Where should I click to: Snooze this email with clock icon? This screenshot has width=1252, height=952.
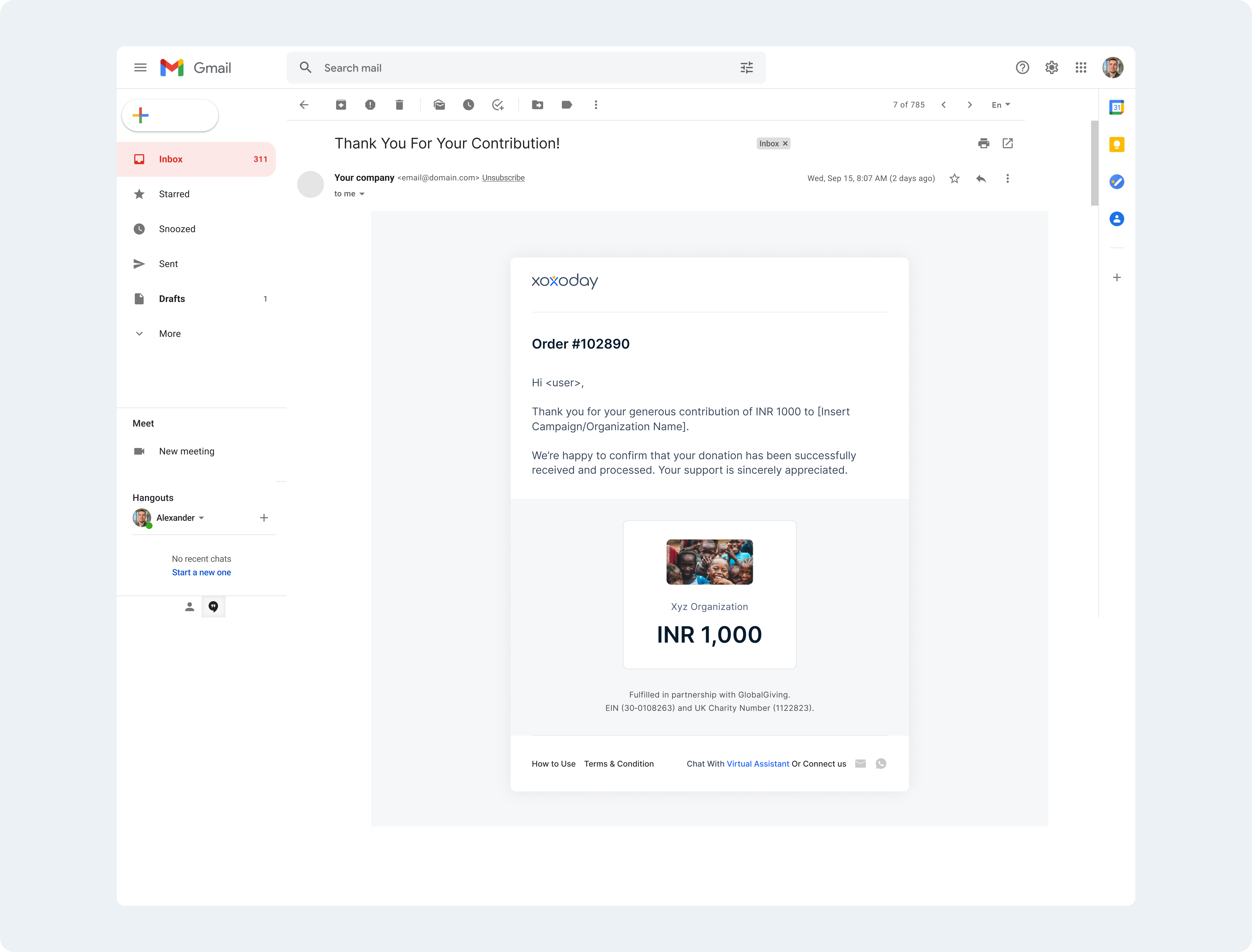click(469, 105)
